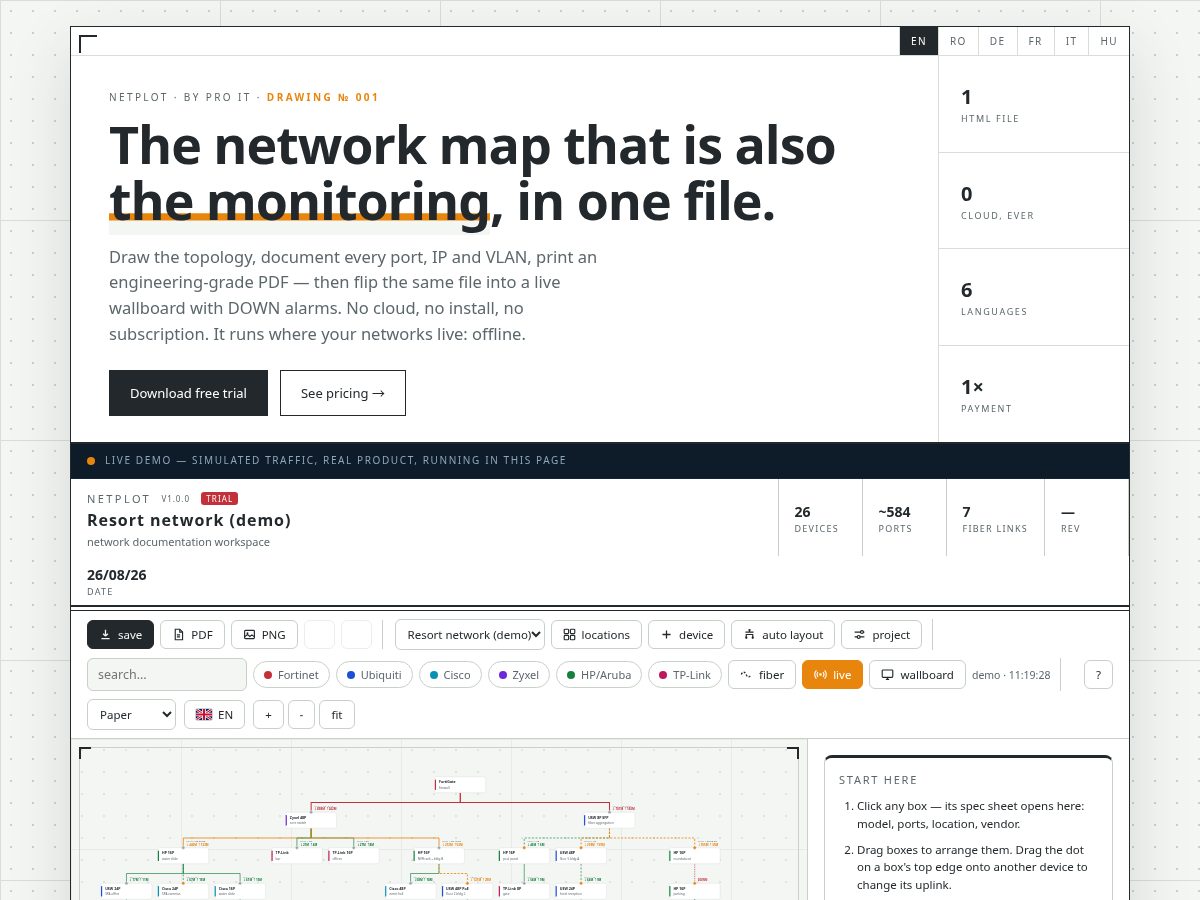
Task: Click Download free trial button
Action: click(188, 393)
